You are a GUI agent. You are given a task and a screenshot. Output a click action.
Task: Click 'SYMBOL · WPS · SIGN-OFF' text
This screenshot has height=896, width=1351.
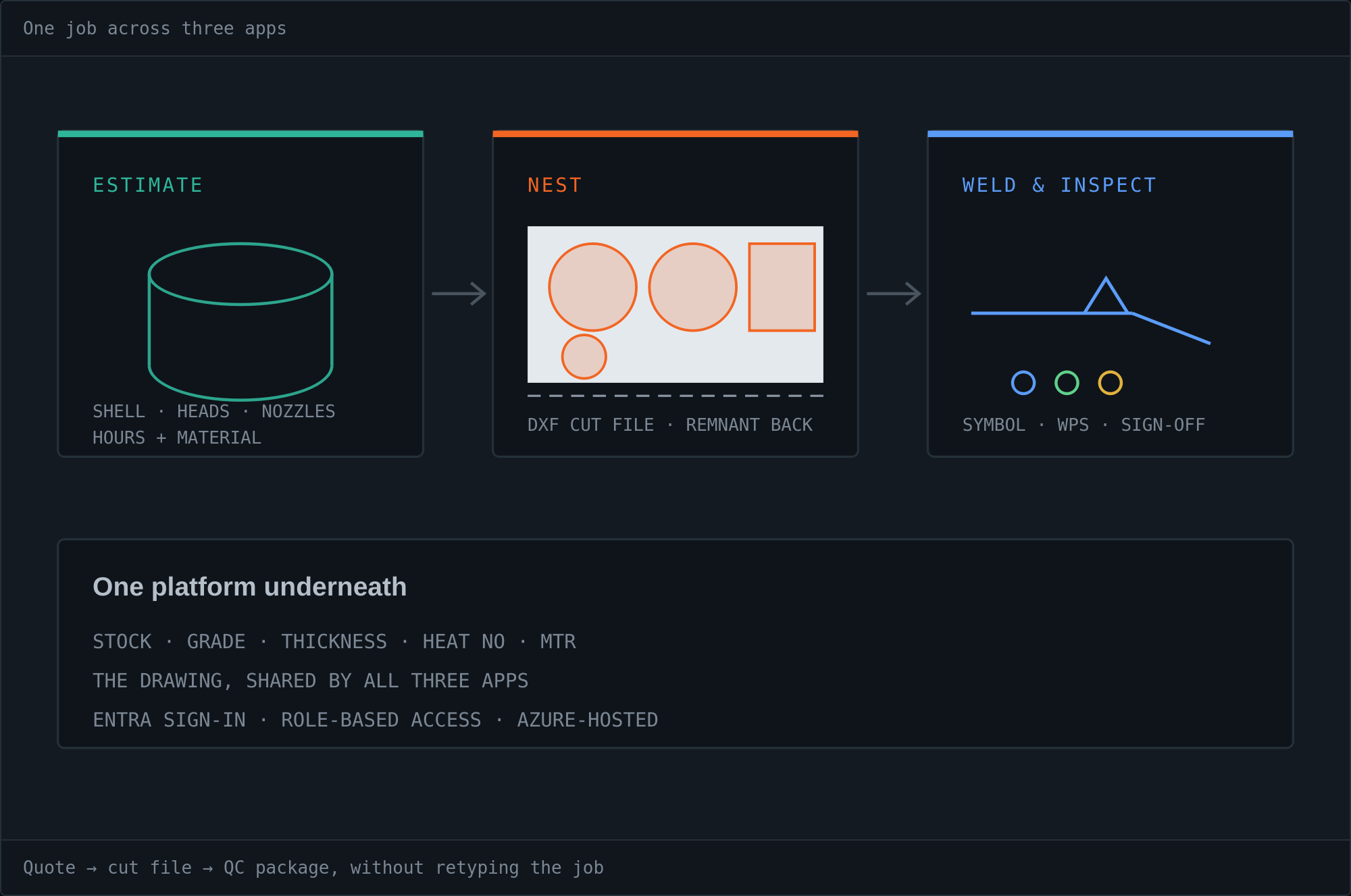[x=1084, y=425]
